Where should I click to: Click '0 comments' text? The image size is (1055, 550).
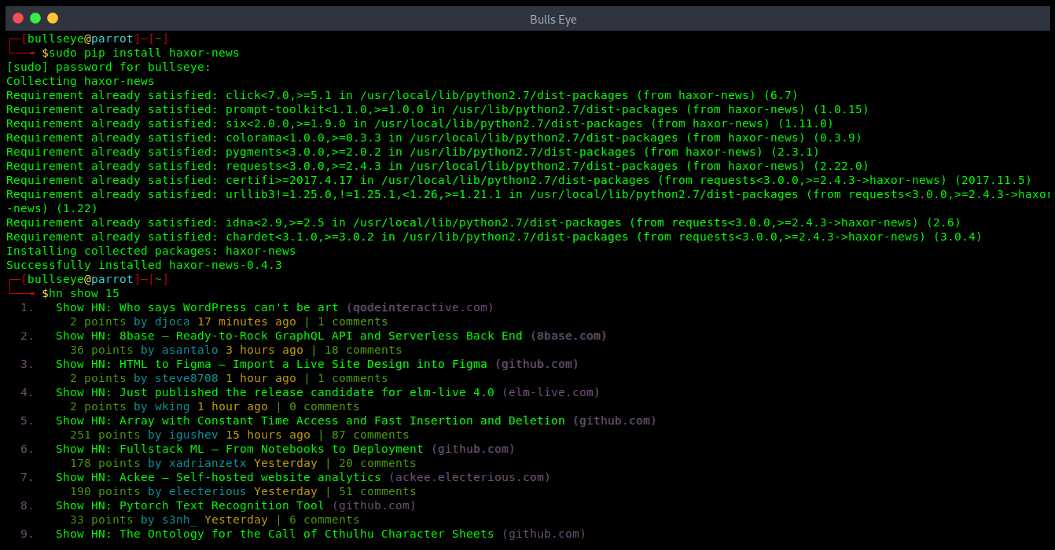click(324, 406)
